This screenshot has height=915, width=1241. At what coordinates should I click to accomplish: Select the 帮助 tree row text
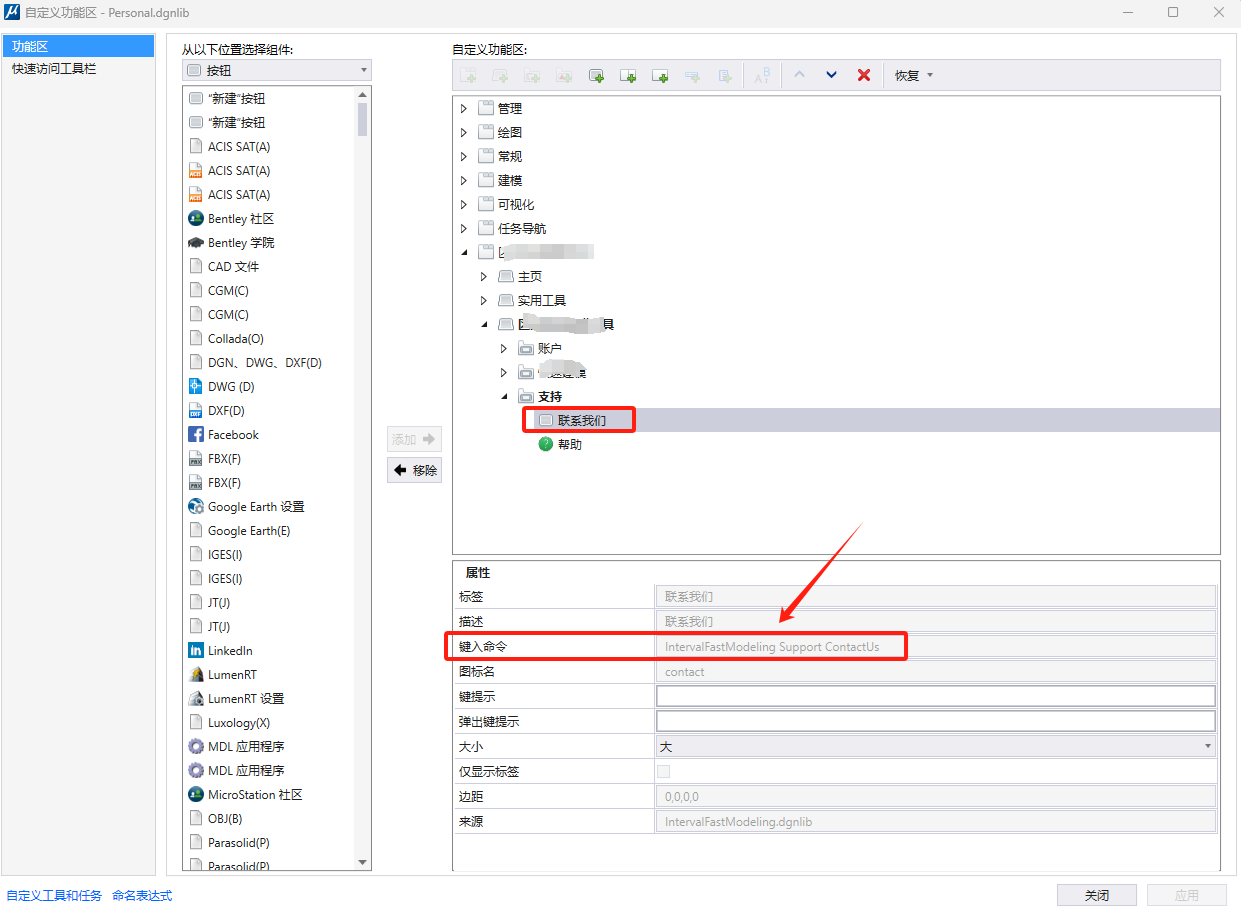tap(570, 444)
